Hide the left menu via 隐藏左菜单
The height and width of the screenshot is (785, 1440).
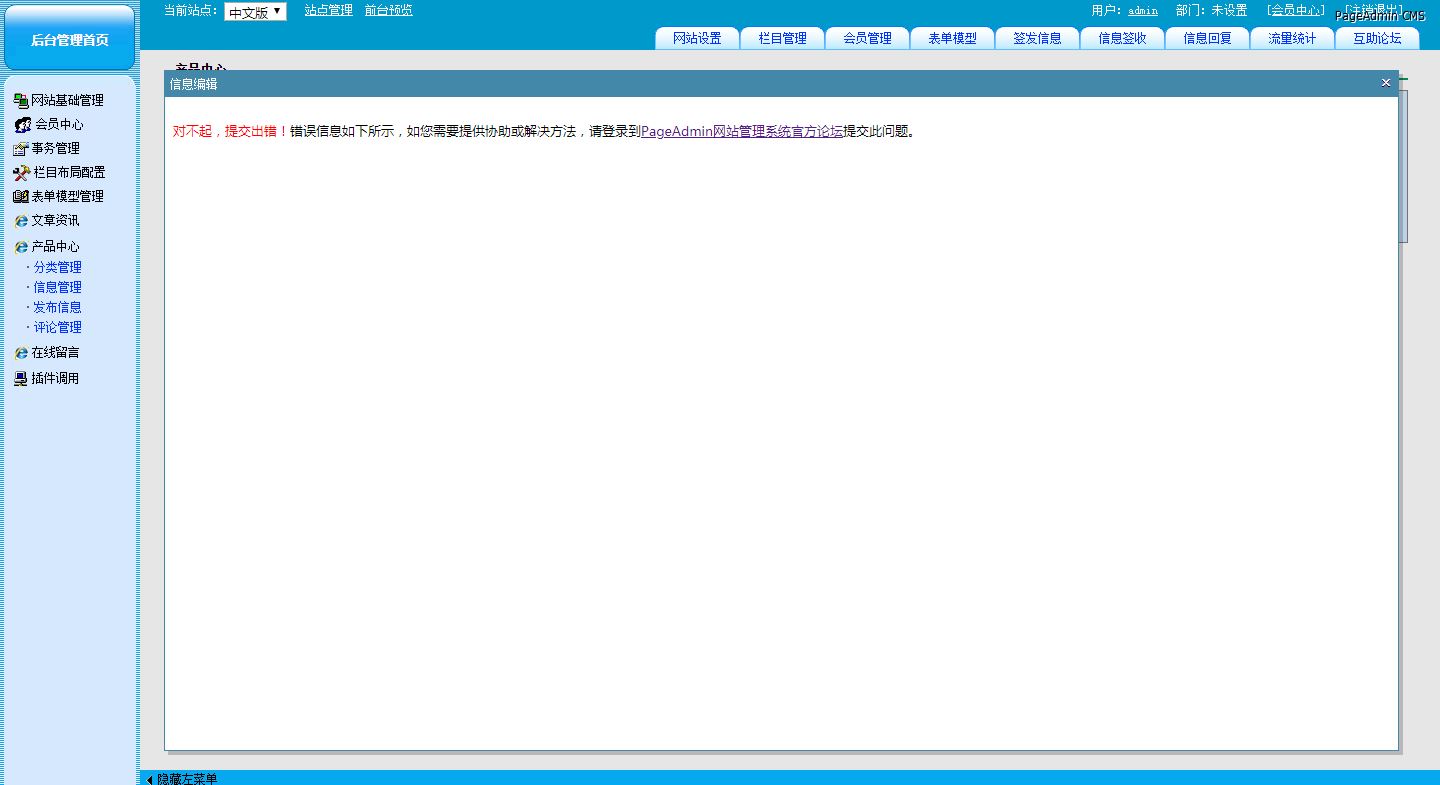coord(185,778)
